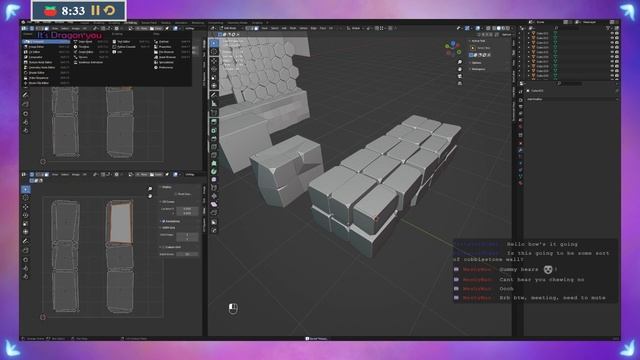
Task: Open Python Console from the Scripting column
Action: tap(131, 47)
